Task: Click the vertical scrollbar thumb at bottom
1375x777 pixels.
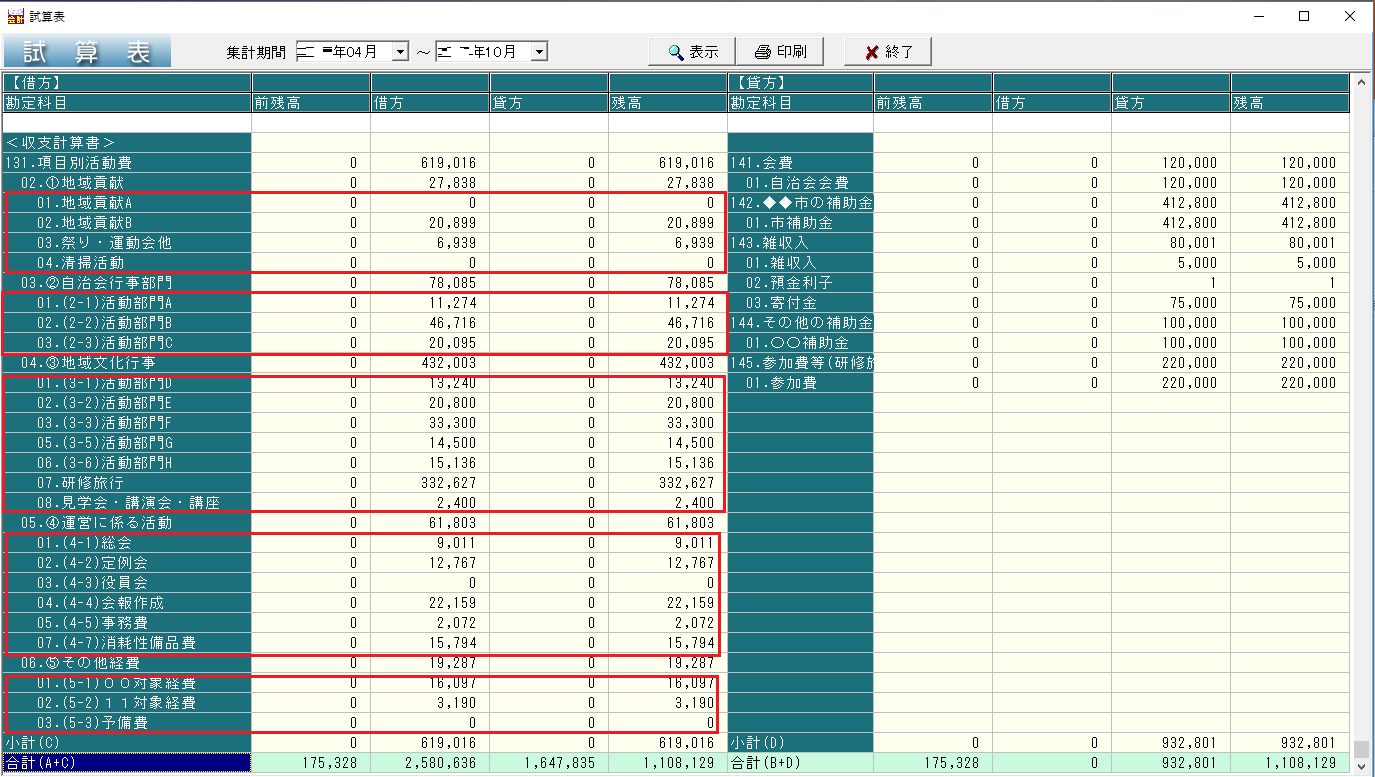Action: [x=1362, y=750]
